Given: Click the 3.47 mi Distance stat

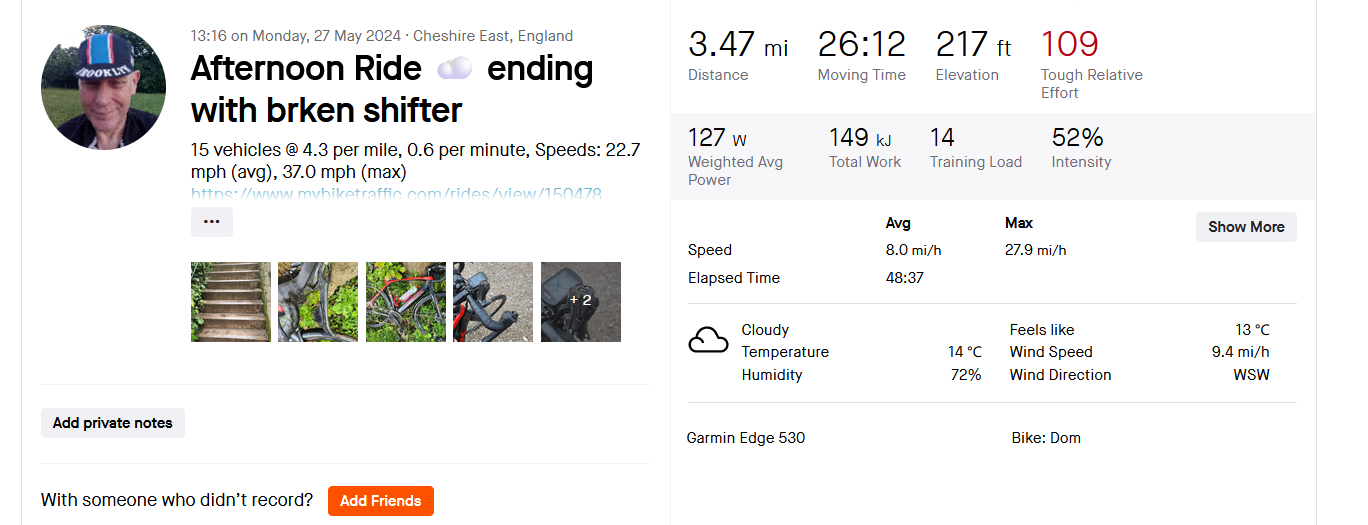Looking at the screenshot, I should coord(738,56).
